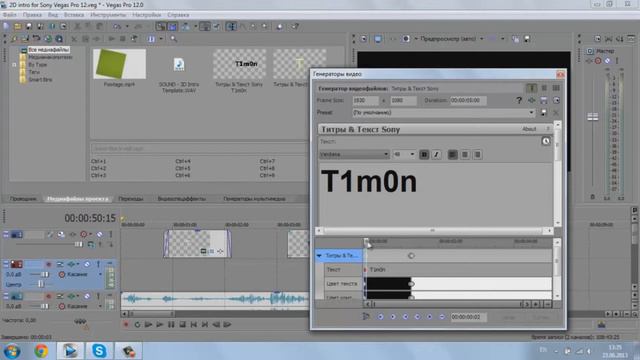The width and height of the screenshot is (640, 360).
Task: Click the blue floppy icon in generator header
Action: tap(544, 100)
